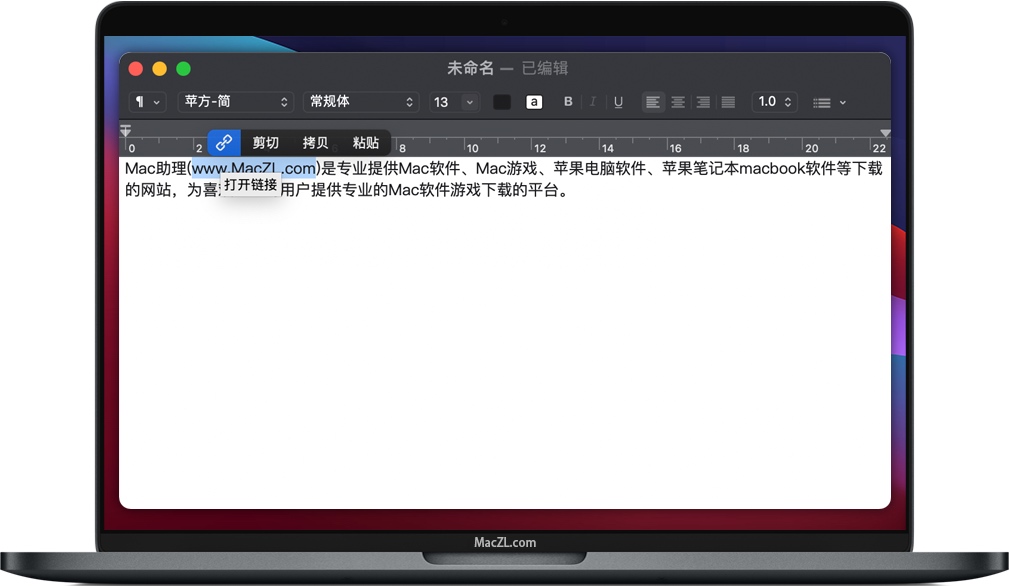Open the 常规体 font style dropdown
Viewport: 1009px width, 586px height.
coord(360,101)
